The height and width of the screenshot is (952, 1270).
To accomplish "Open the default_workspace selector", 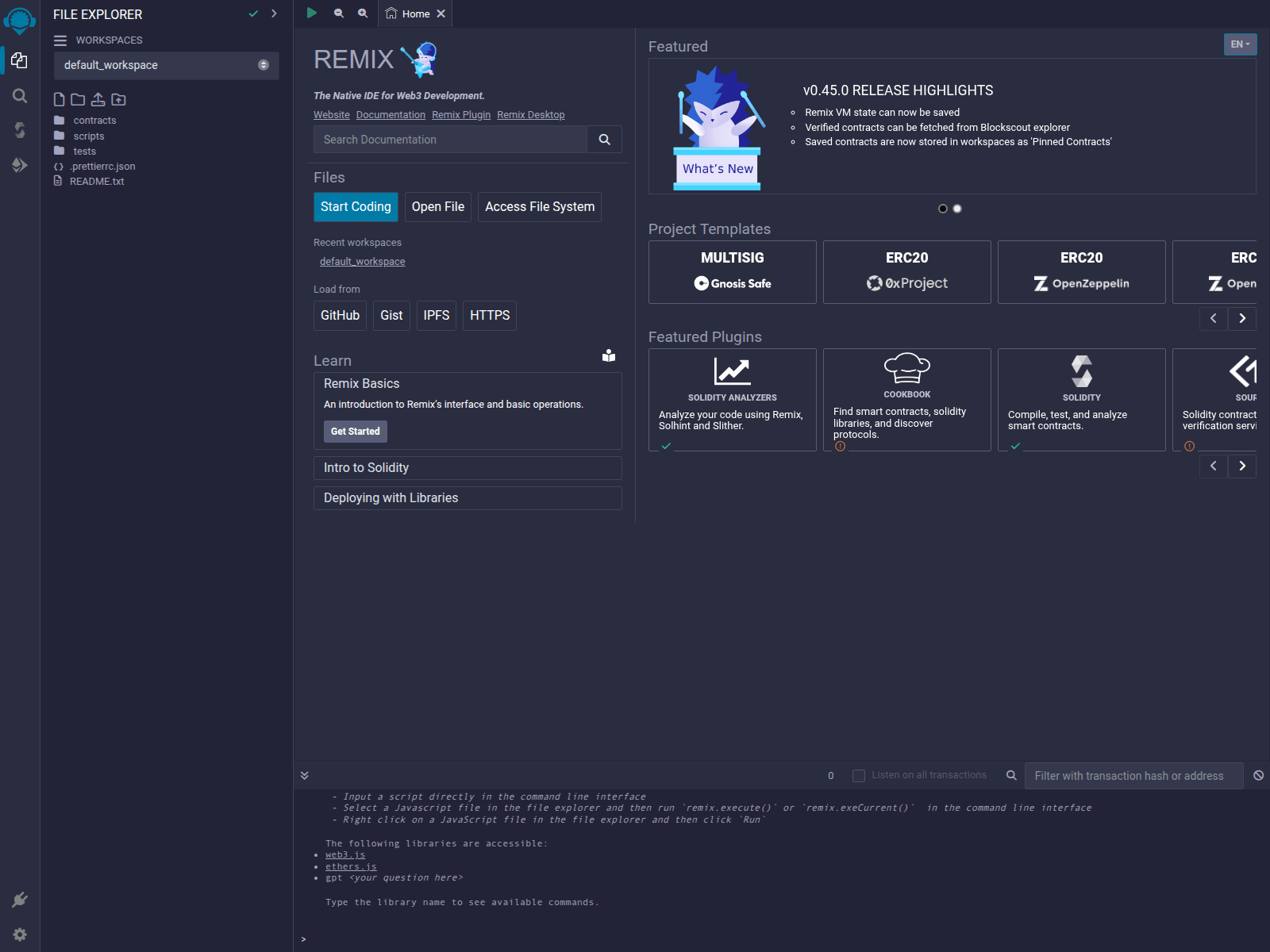I will click(166, 65).
